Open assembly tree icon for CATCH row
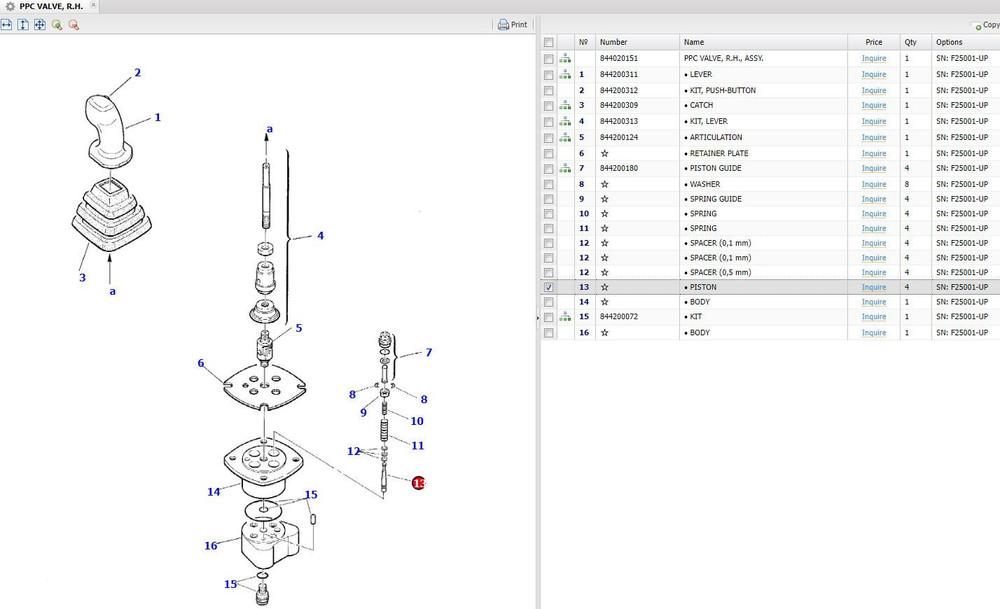Screen dimensions: 1000x609 tap(565, 105)
